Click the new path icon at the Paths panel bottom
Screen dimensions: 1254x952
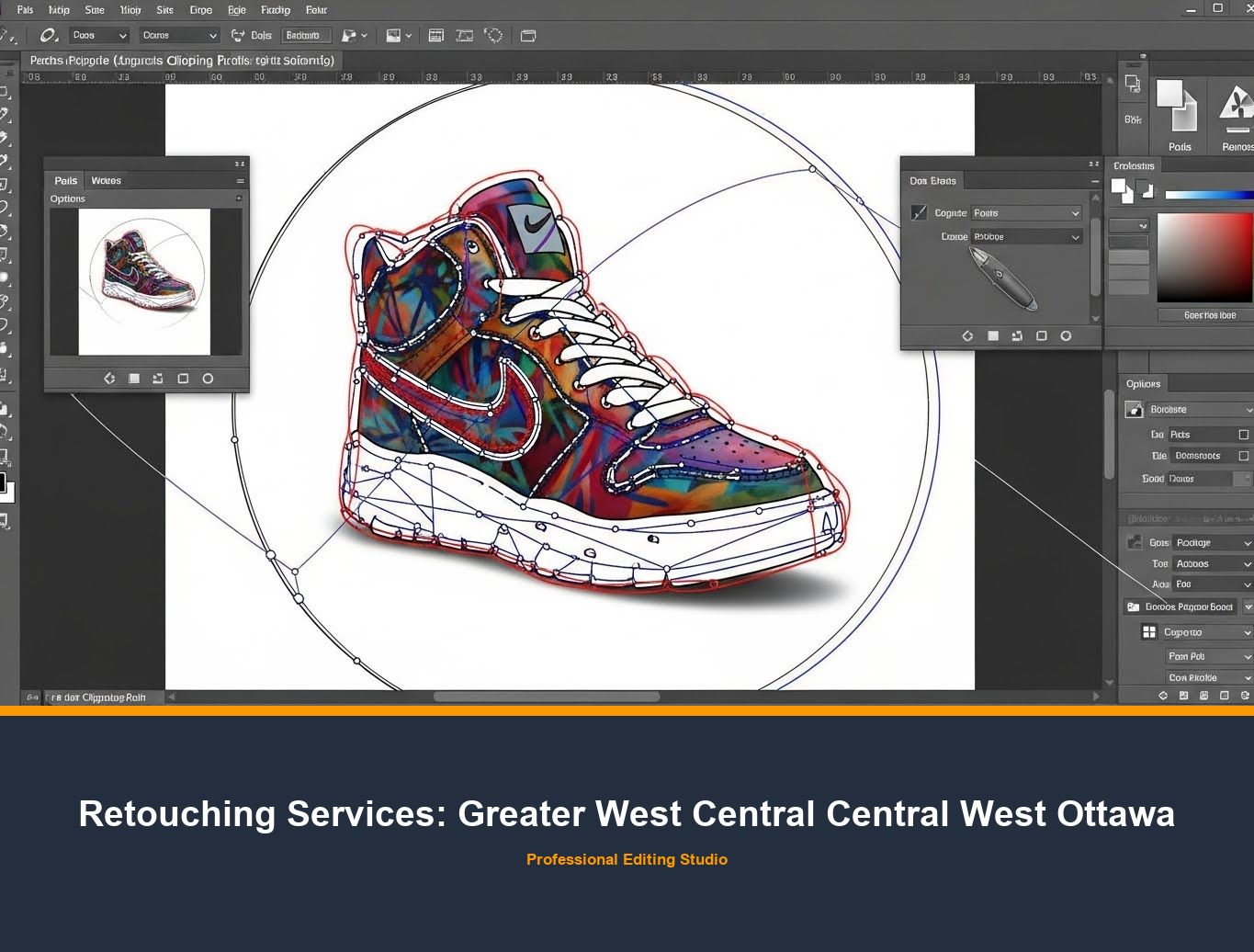pyautogui.click(x=183, y=378)
